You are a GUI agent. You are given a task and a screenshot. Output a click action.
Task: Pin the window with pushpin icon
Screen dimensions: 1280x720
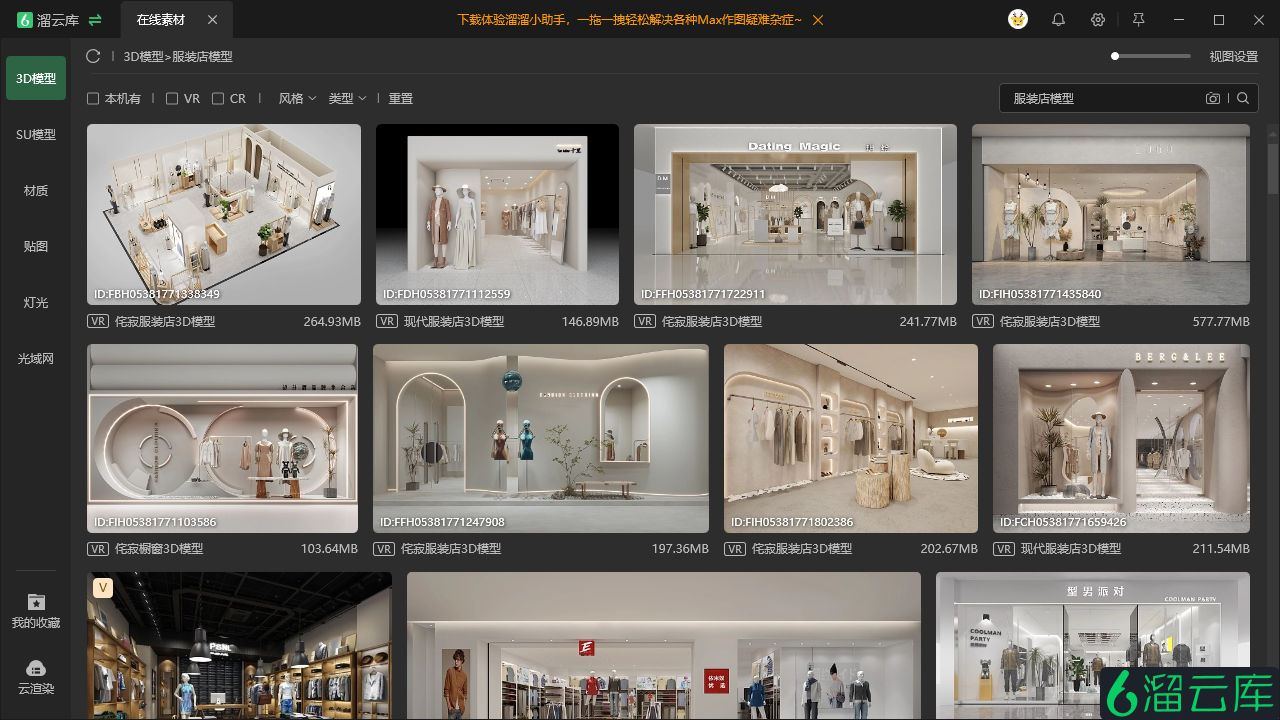tap(1138, 20)
